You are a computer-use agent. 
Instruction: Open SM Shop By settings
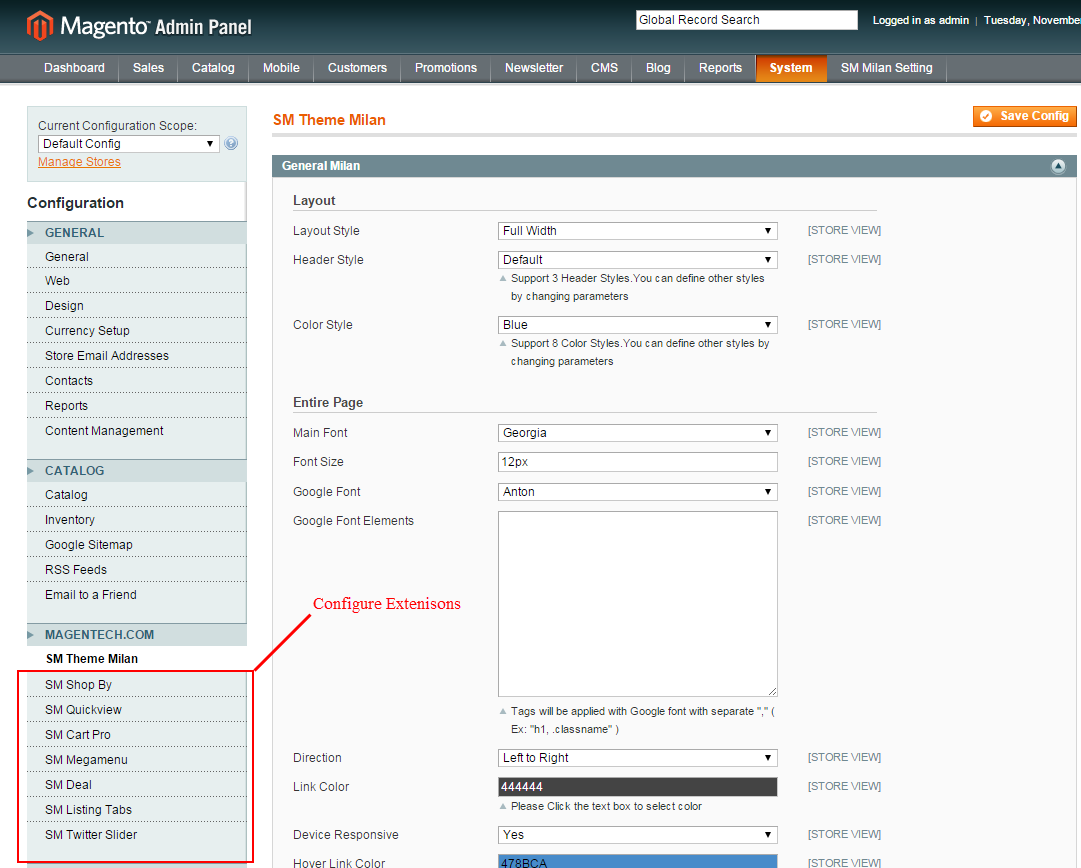tap(137, 685)
